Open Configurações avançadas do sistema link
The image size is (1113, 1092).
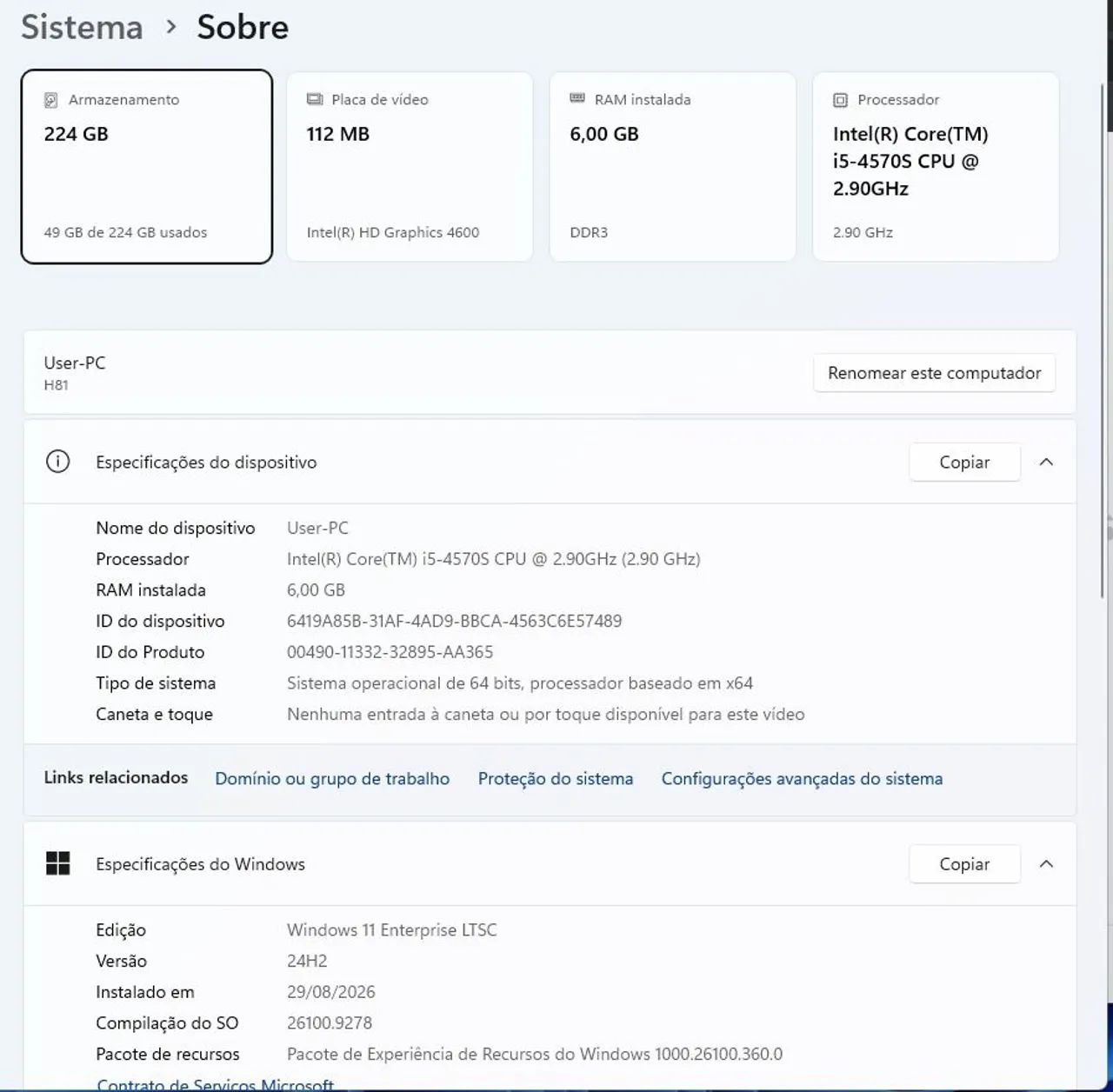point(802,779)
